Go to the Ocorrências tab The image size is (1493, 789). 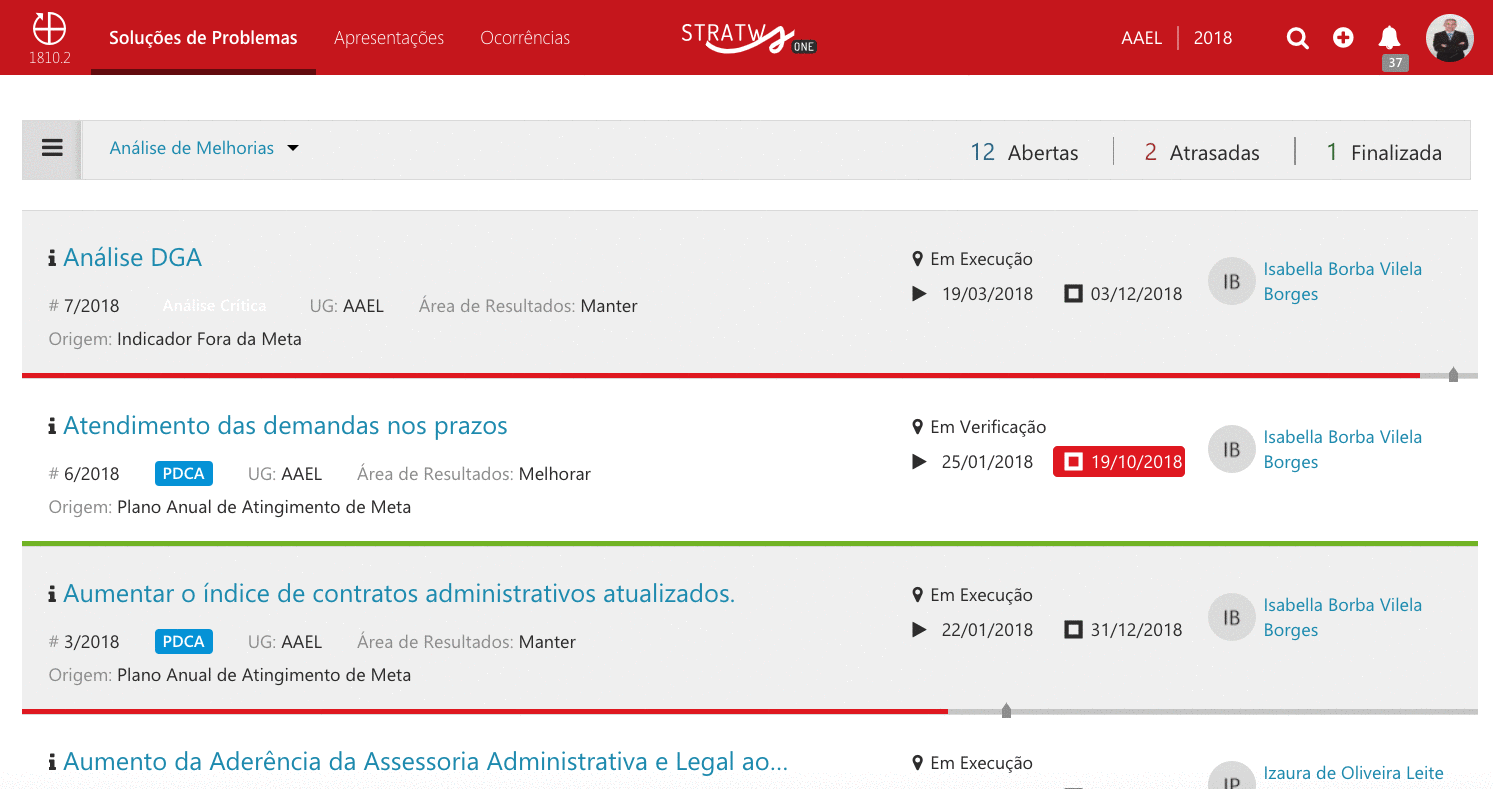[x=525, y=38]
